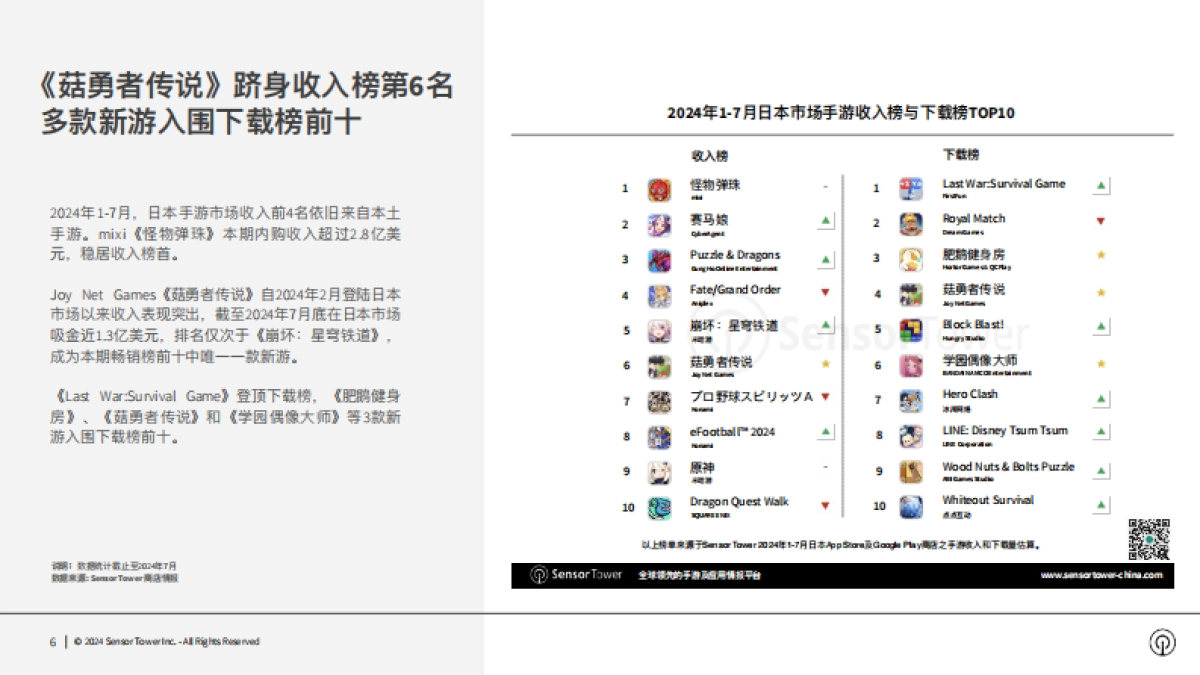
Task: Click the Whiteout Survival app icon
Action: click(x=910, y=506)
